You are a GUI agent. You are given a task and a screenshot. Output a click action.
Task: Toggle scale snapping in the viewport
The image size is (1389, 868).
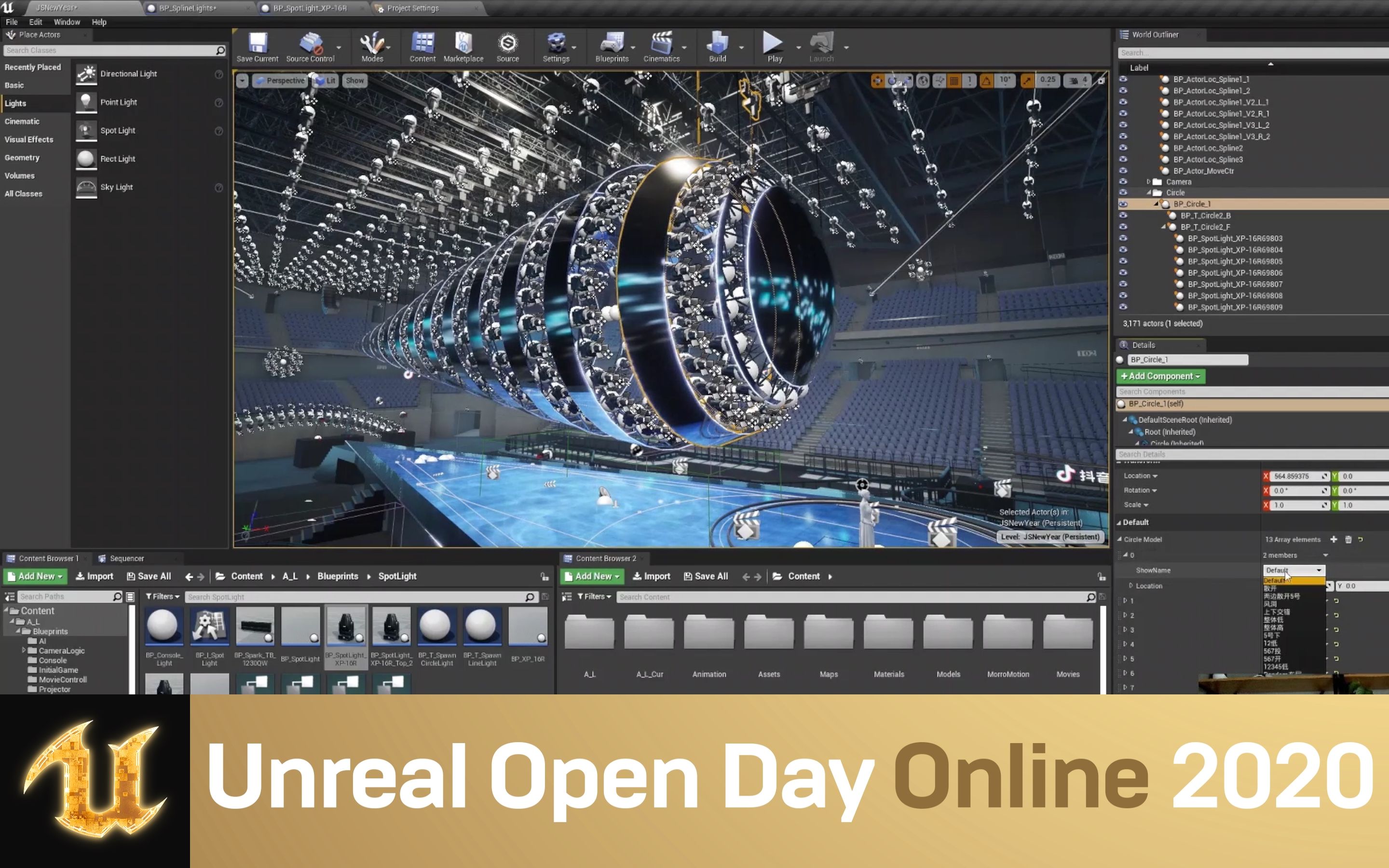tap(1027, 81)
